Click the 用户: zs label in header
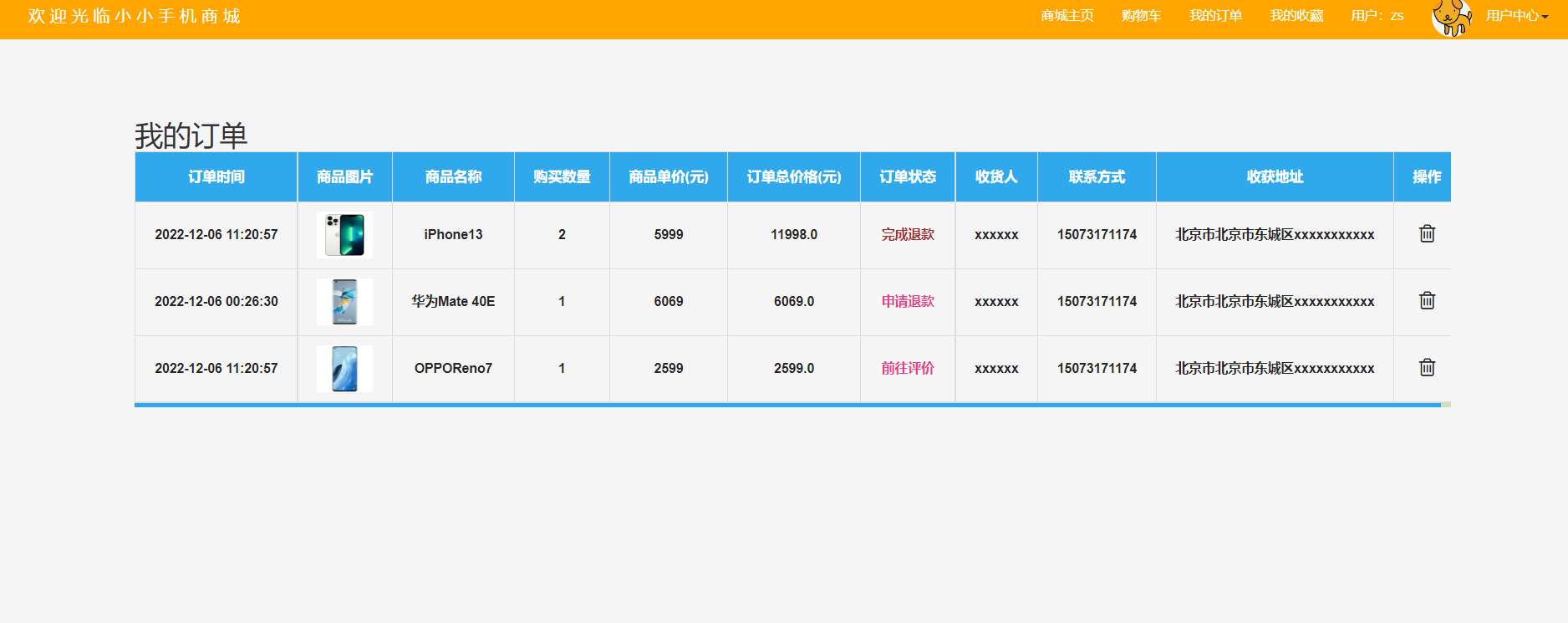Image resolution: width=1568 pixels, height=623 pixels. point(1377,16)
